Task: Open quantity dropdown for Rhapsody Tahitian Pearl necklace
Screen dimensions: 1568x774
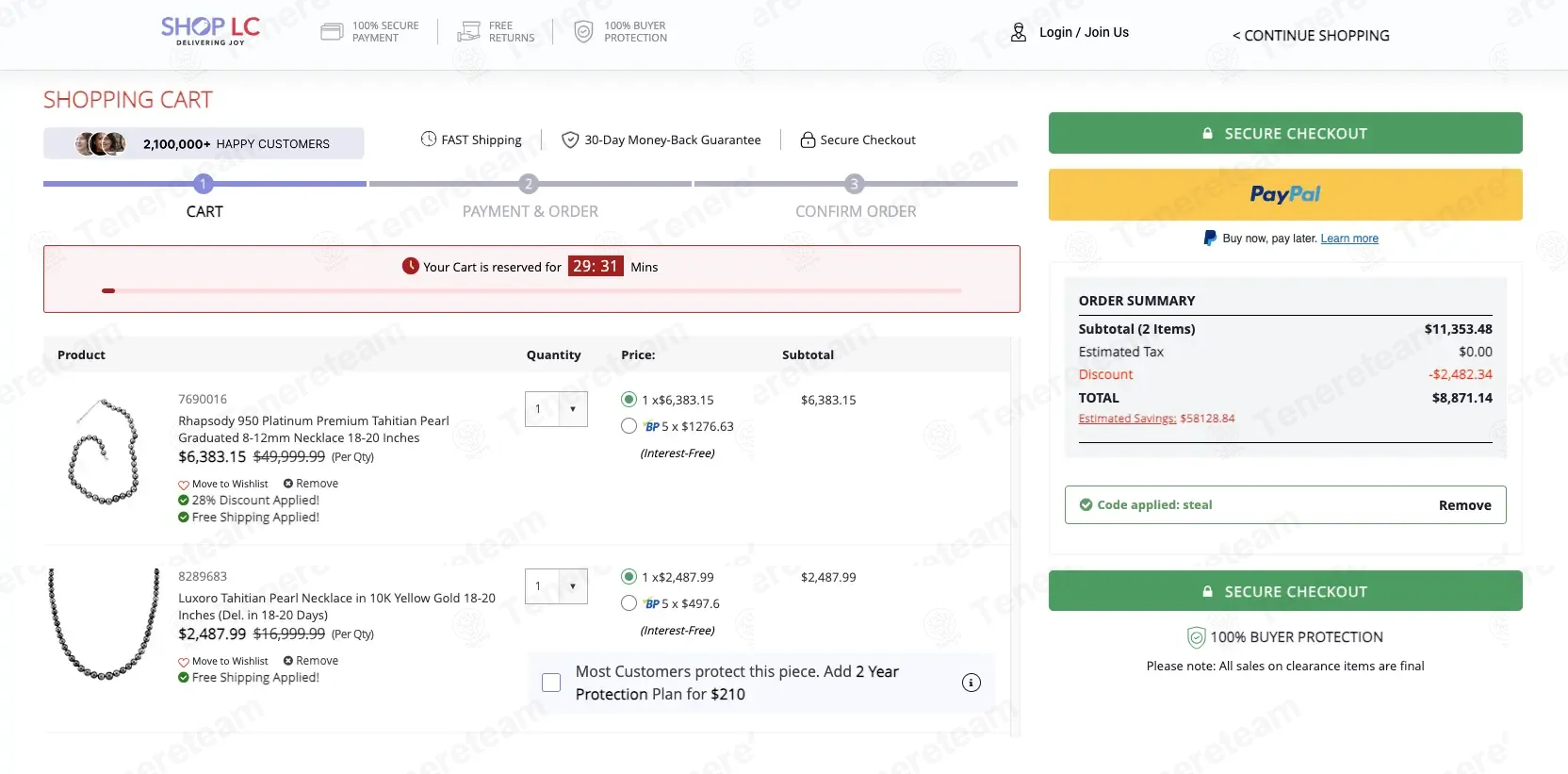Action: (556, 409)
